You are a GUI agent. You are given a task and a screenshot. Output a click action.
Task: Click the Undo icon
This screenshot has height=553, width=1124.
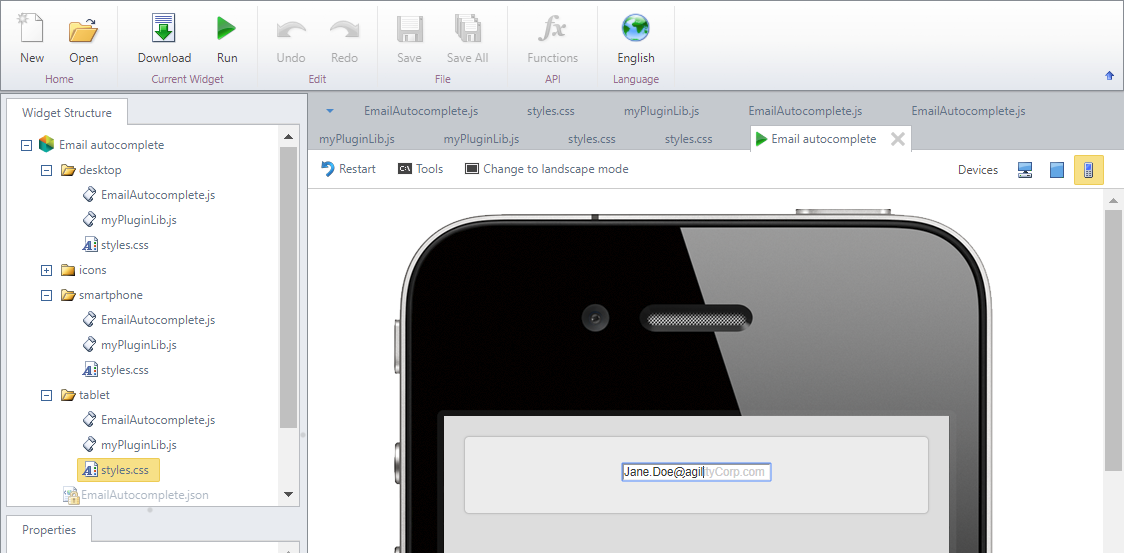pos(291,30)
